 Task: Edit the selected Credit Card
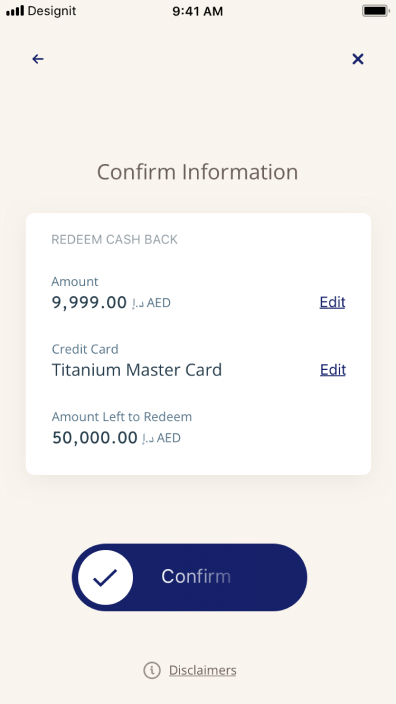333,370
